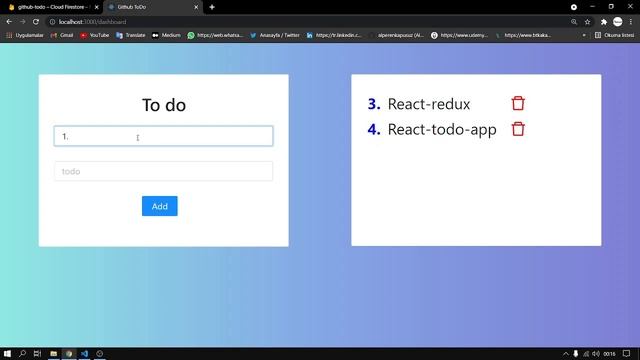Open Visual Studio Code from taskbar
This screenshot has width=640, height=360.
[x=84, y=353]
